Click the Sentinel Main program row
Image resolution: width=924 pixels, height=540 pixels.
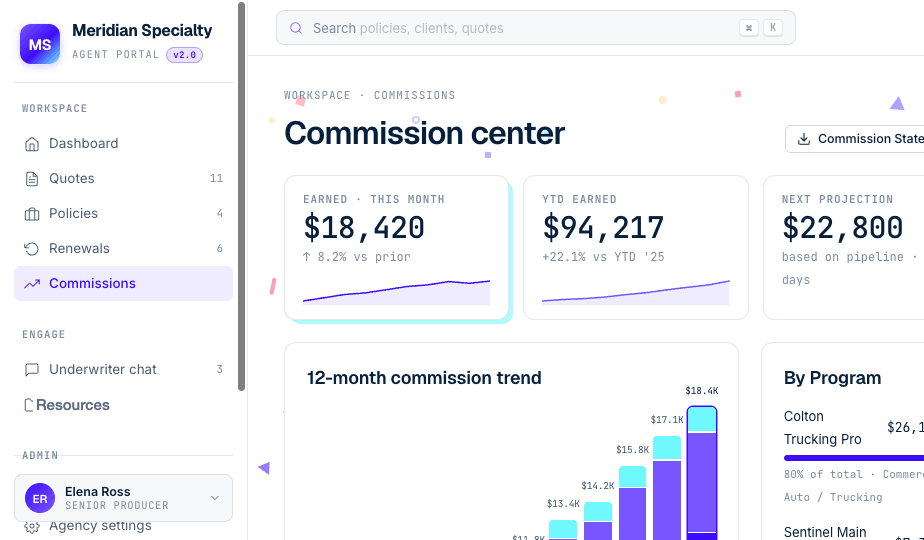(x=854, y=532)
